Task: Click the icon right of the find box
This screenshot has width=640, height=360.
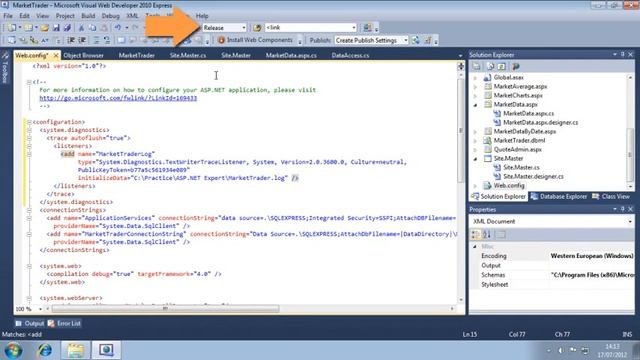Action: click(367, 27)
